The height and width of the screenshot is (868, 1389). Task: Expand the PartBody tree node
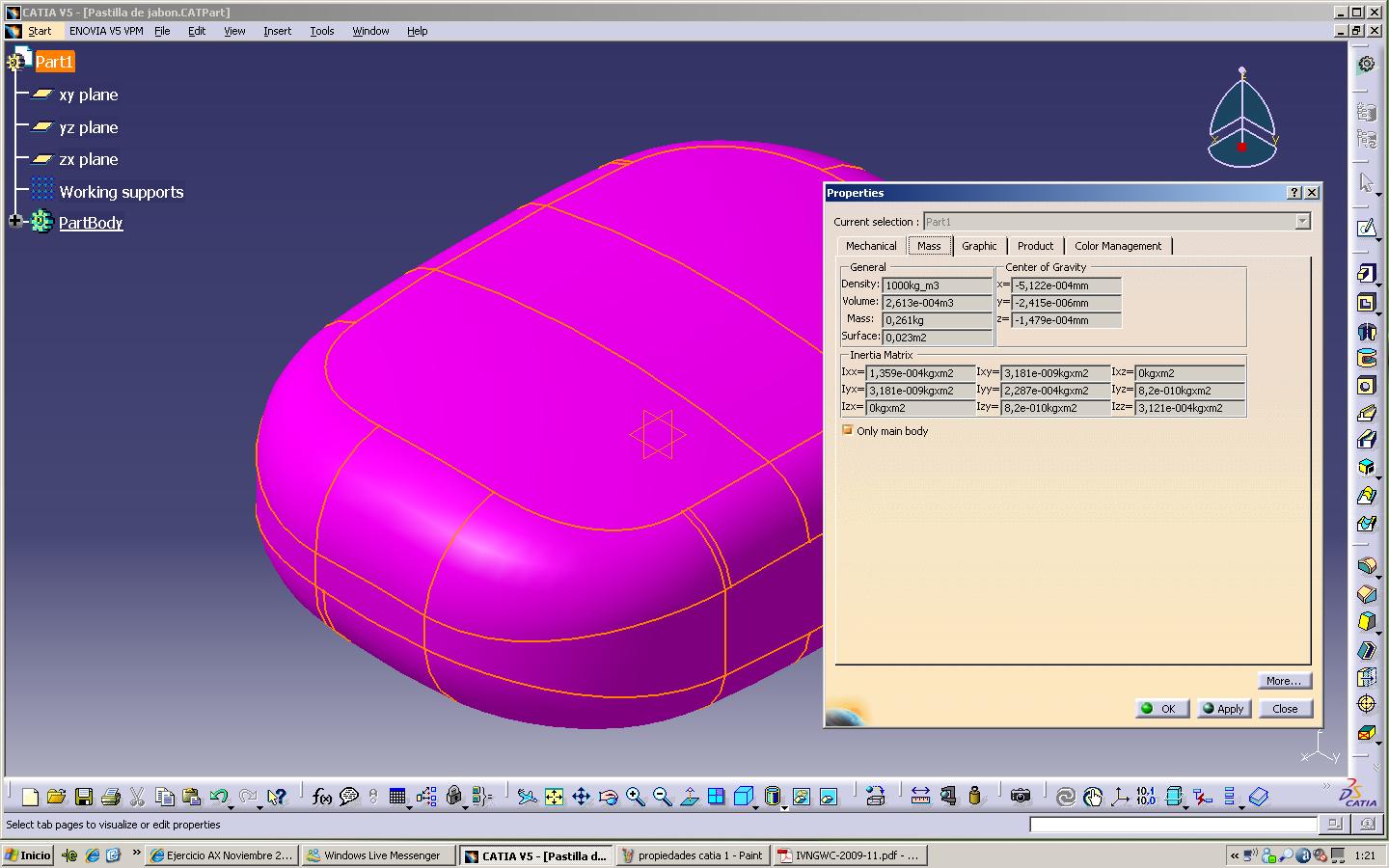14,222
